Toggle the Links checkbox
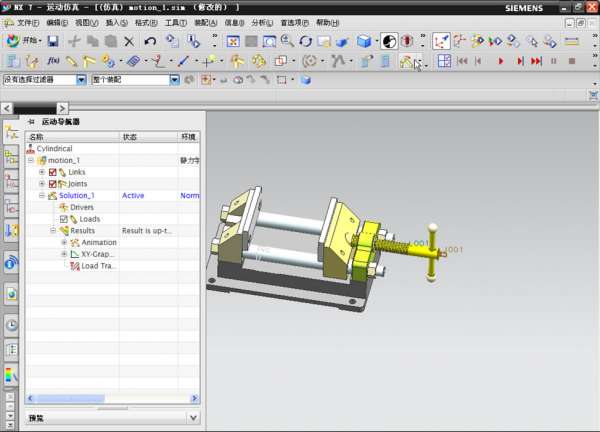Image resolution: width=600 pixels, height=432 pixels. [x=53, y=172]
